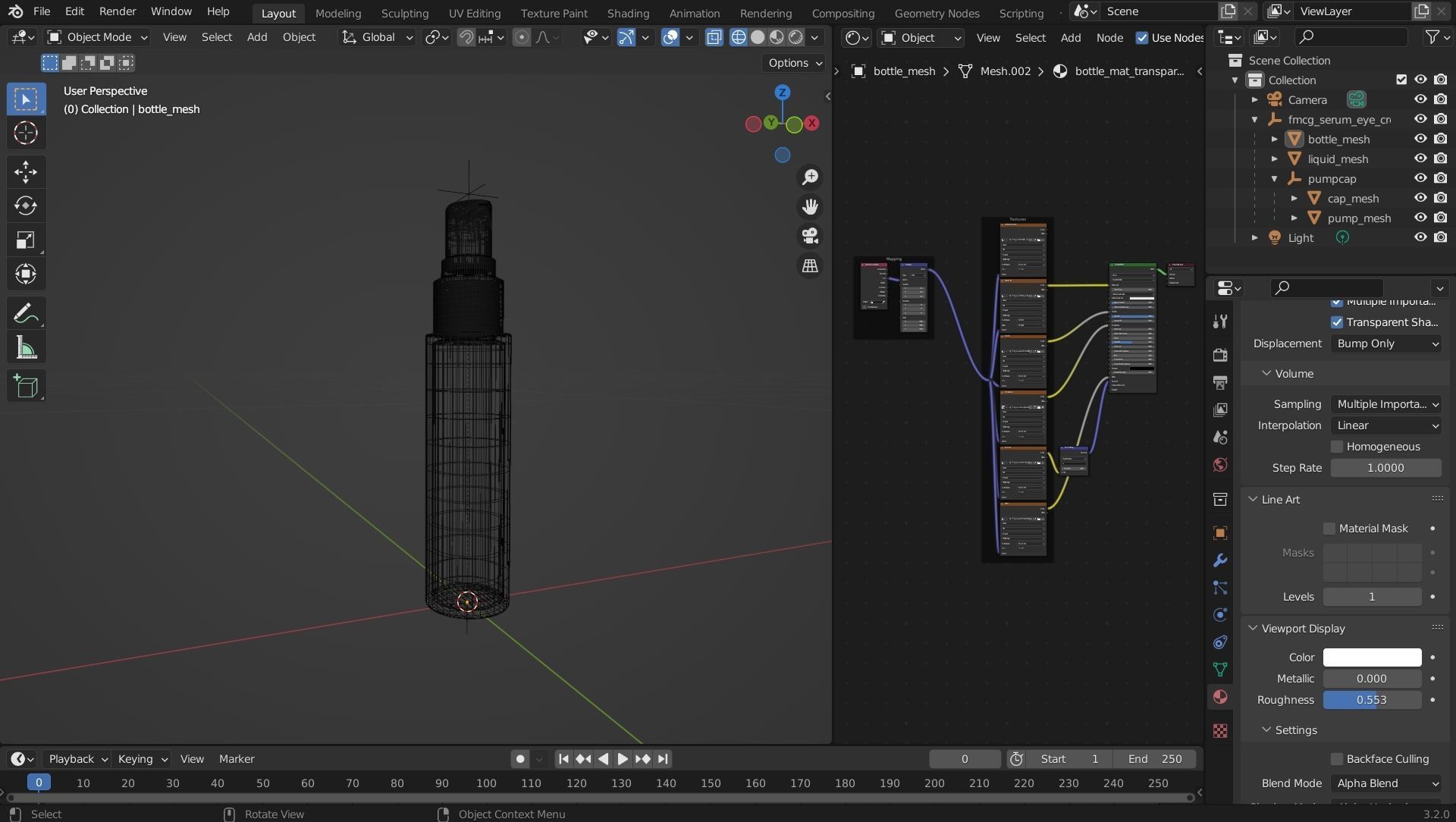Collapse the Line Art panel
Image resolution: width=1456 pixels, height=822 pixels.
click(x=1253, y=500)
